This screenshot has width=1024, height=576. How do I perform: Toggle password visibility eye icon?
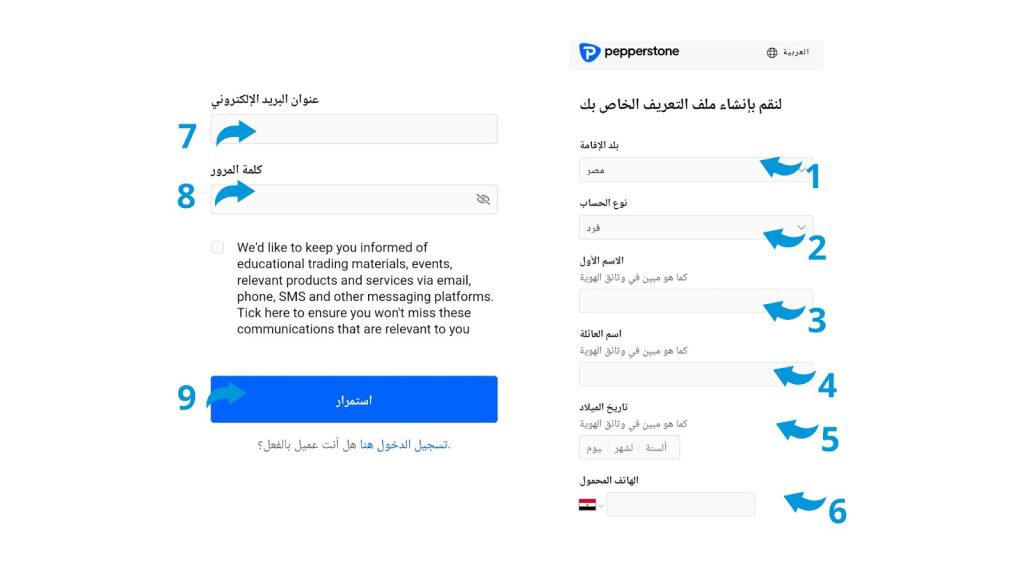click(483, 200)
